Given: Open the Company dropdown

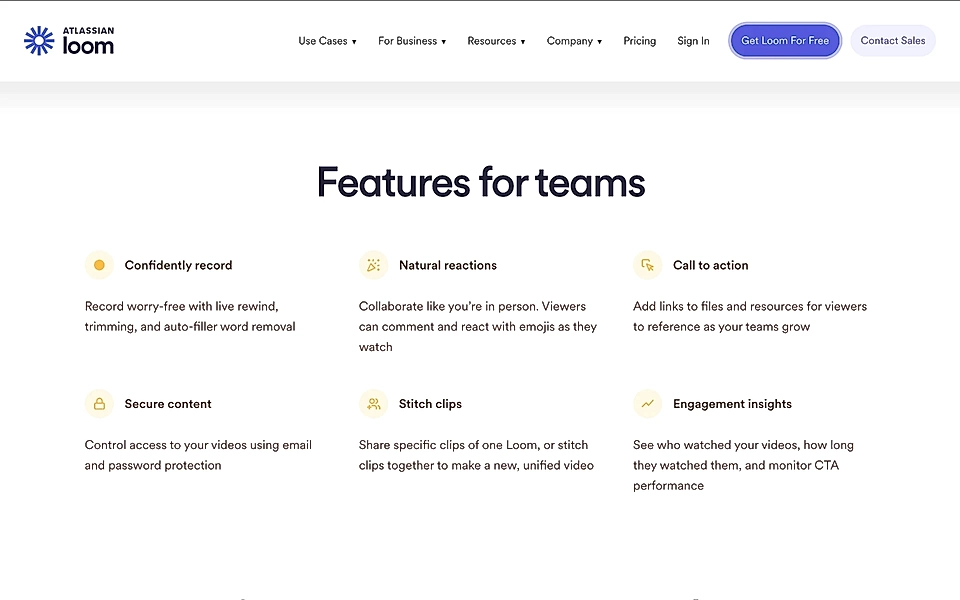Looking at the screenshot, I should point(574,41).
